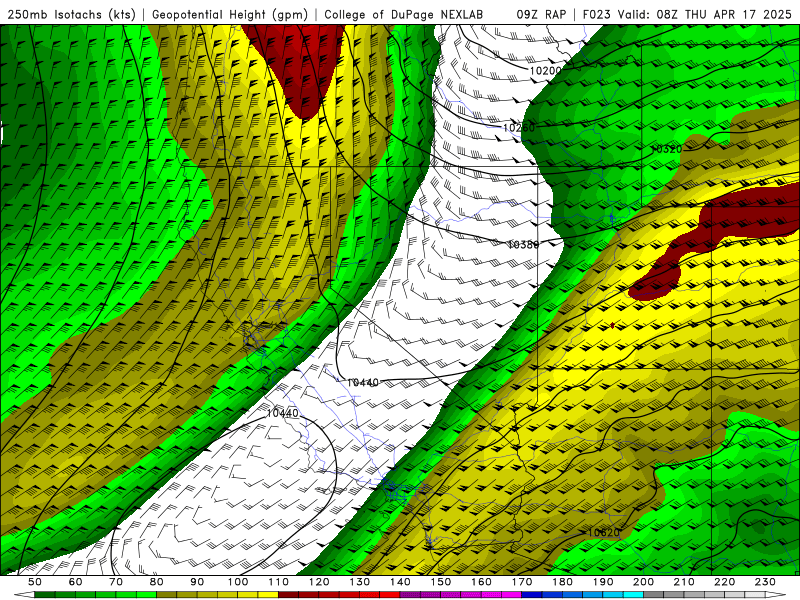Click the '130' knots scale label
The image size is (800, 600).
click(359, 582)
